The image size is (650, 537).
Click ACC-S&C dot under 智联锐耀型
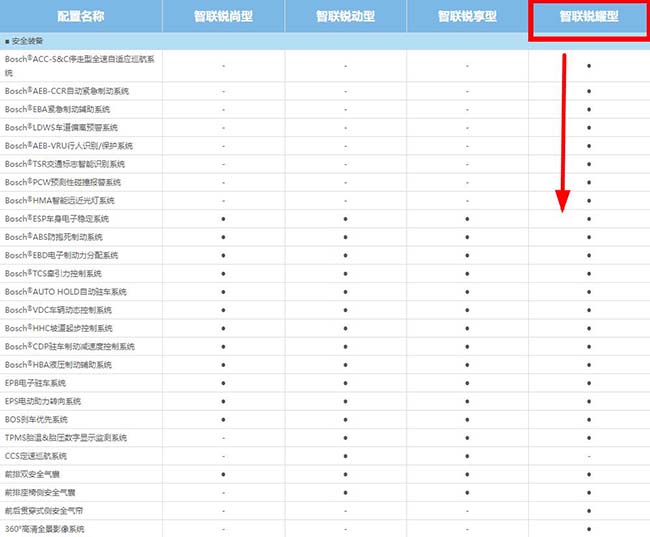[x=589, y=66]
